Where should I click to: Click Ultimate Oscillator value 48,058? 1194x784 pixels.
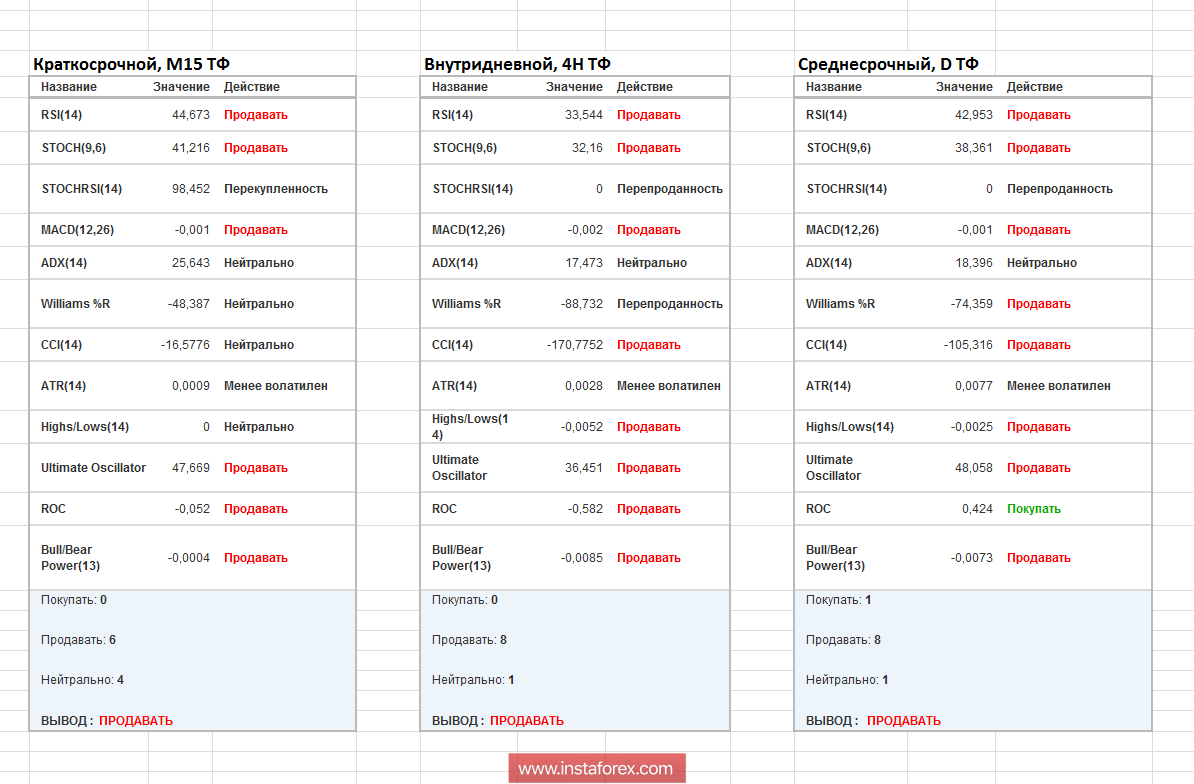pyautogui.click(x=973, y=468)
